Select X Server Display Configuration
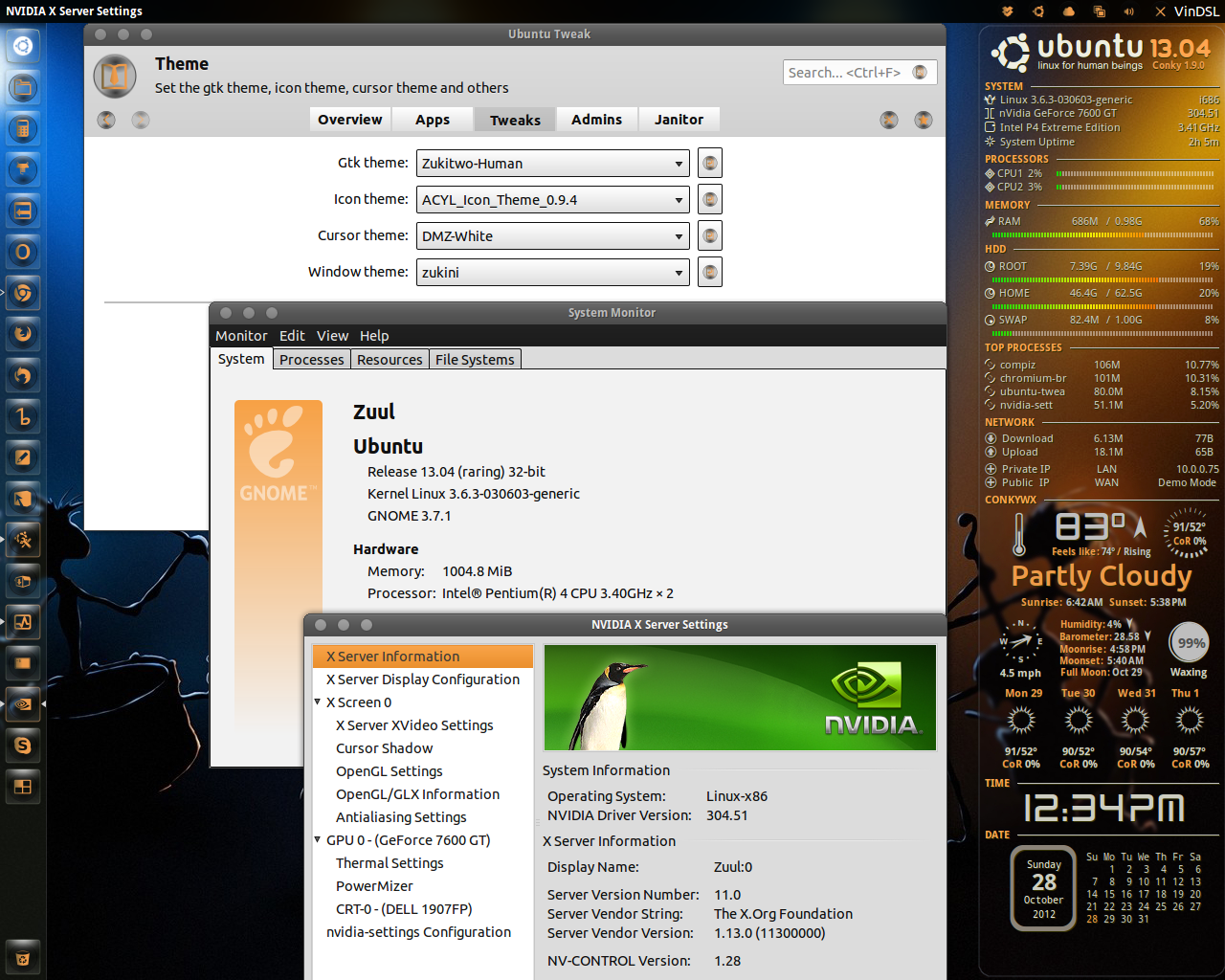This screenshot has height=980, width=1225. pyautogui.click(x=423, y=679)
